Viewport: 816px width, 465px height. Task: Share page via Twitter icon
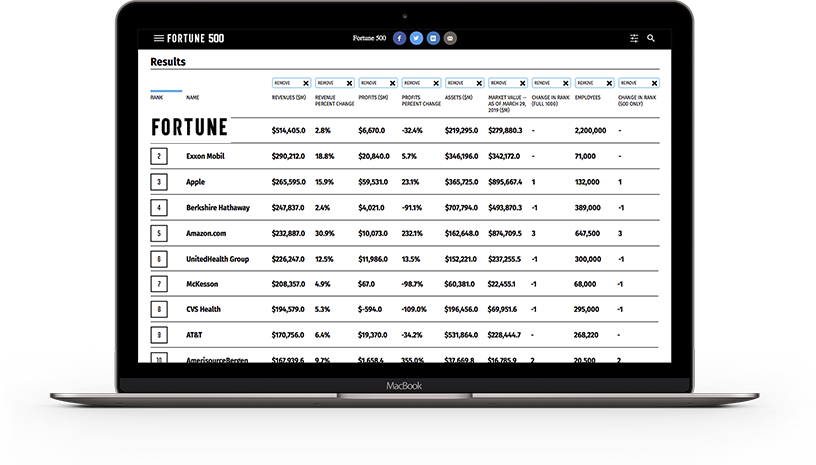tap(416, 39)
